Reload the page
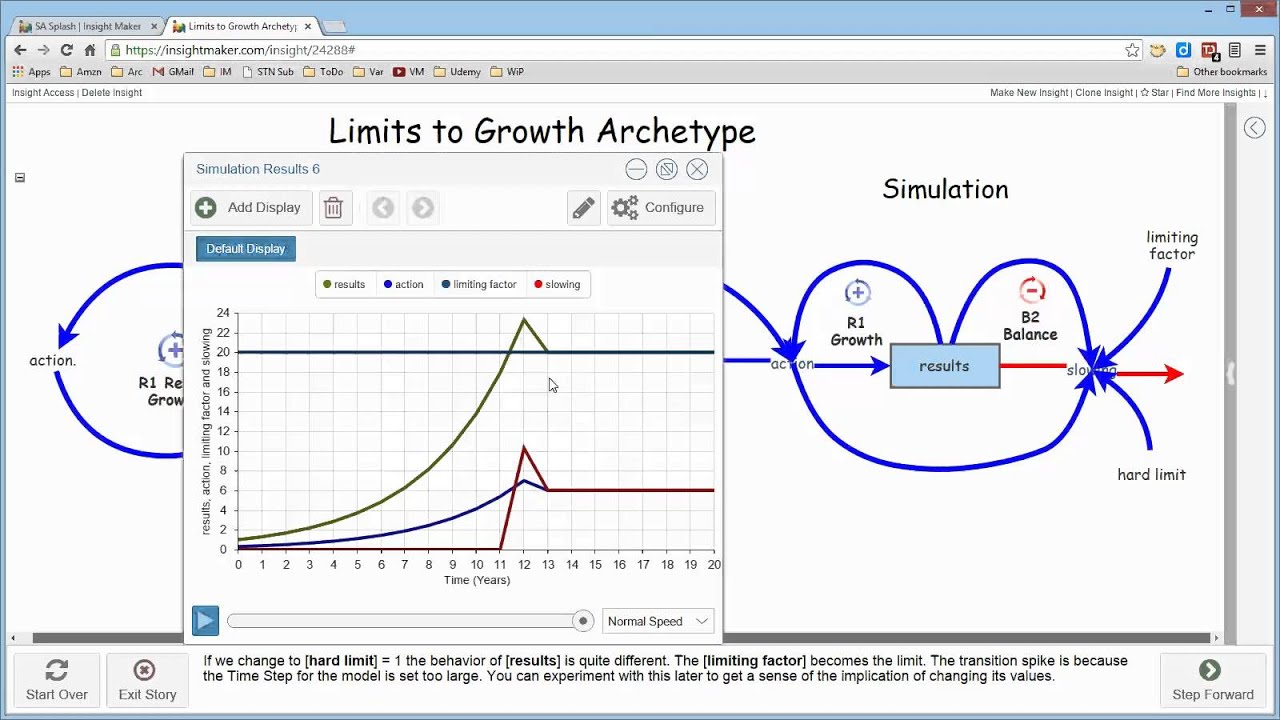Viewport: 1280px width, 720px height. pyautogui.click(x=67, y=50)
